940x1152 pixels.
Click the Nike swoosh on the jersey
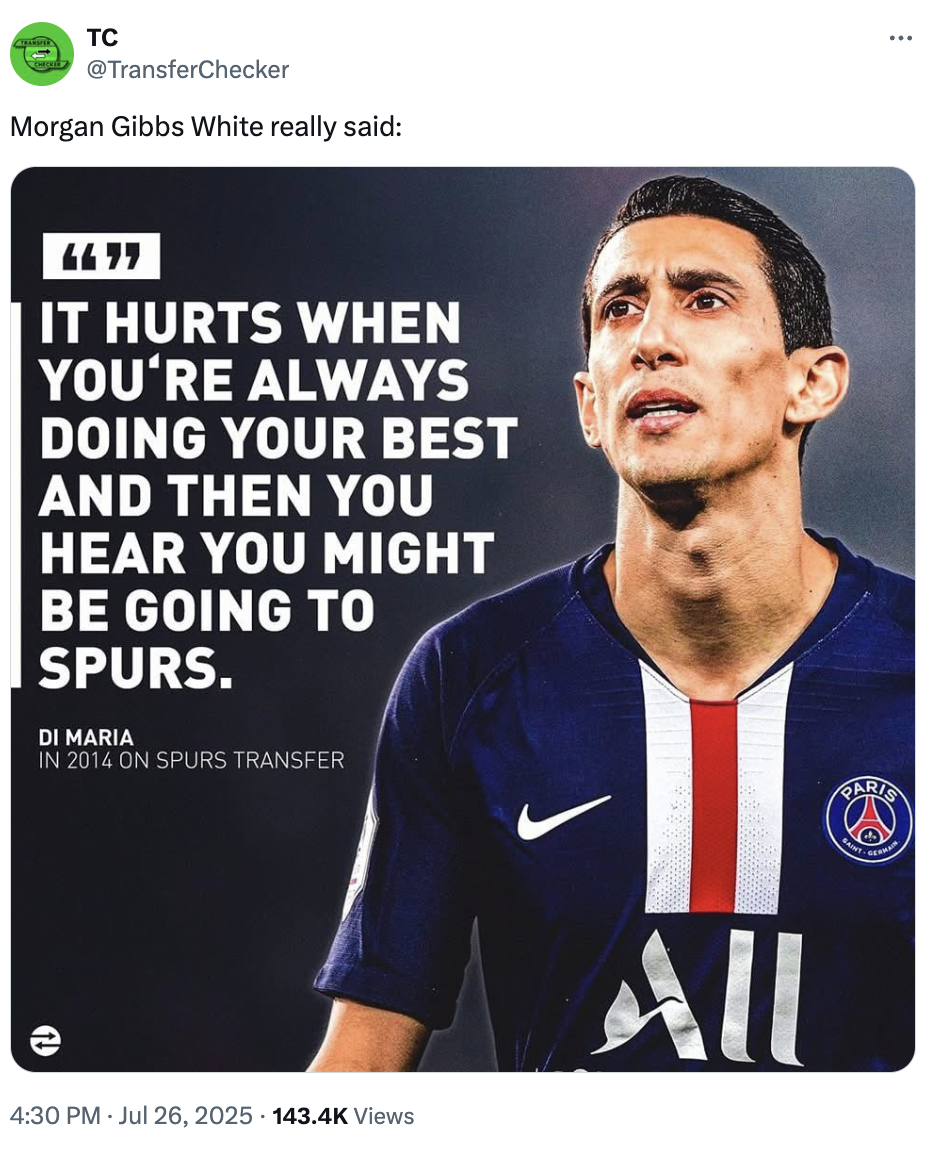tap(563, 817)
